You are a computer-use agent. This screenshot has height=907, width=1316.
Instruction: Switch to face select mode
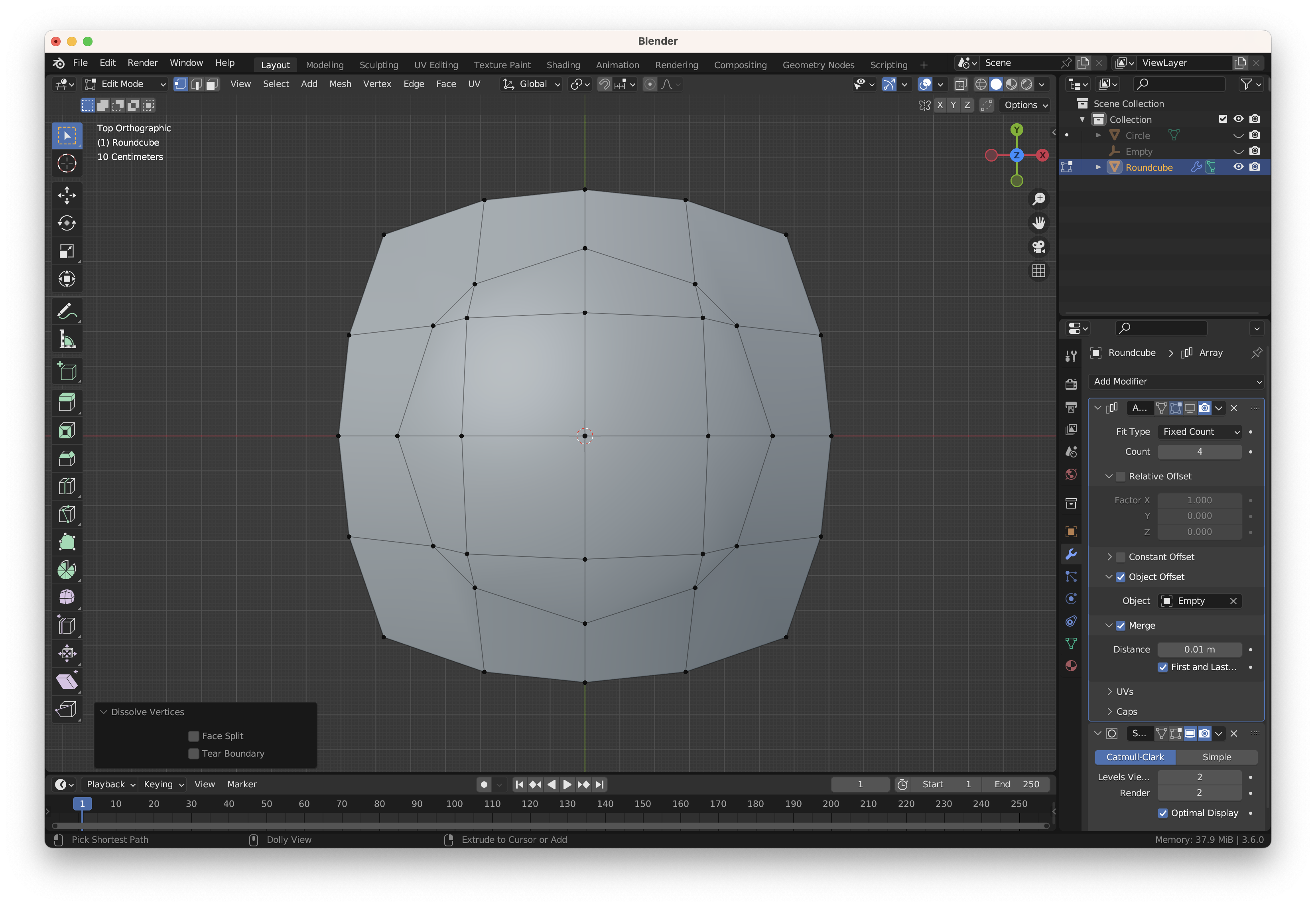(x=212, y=84)
